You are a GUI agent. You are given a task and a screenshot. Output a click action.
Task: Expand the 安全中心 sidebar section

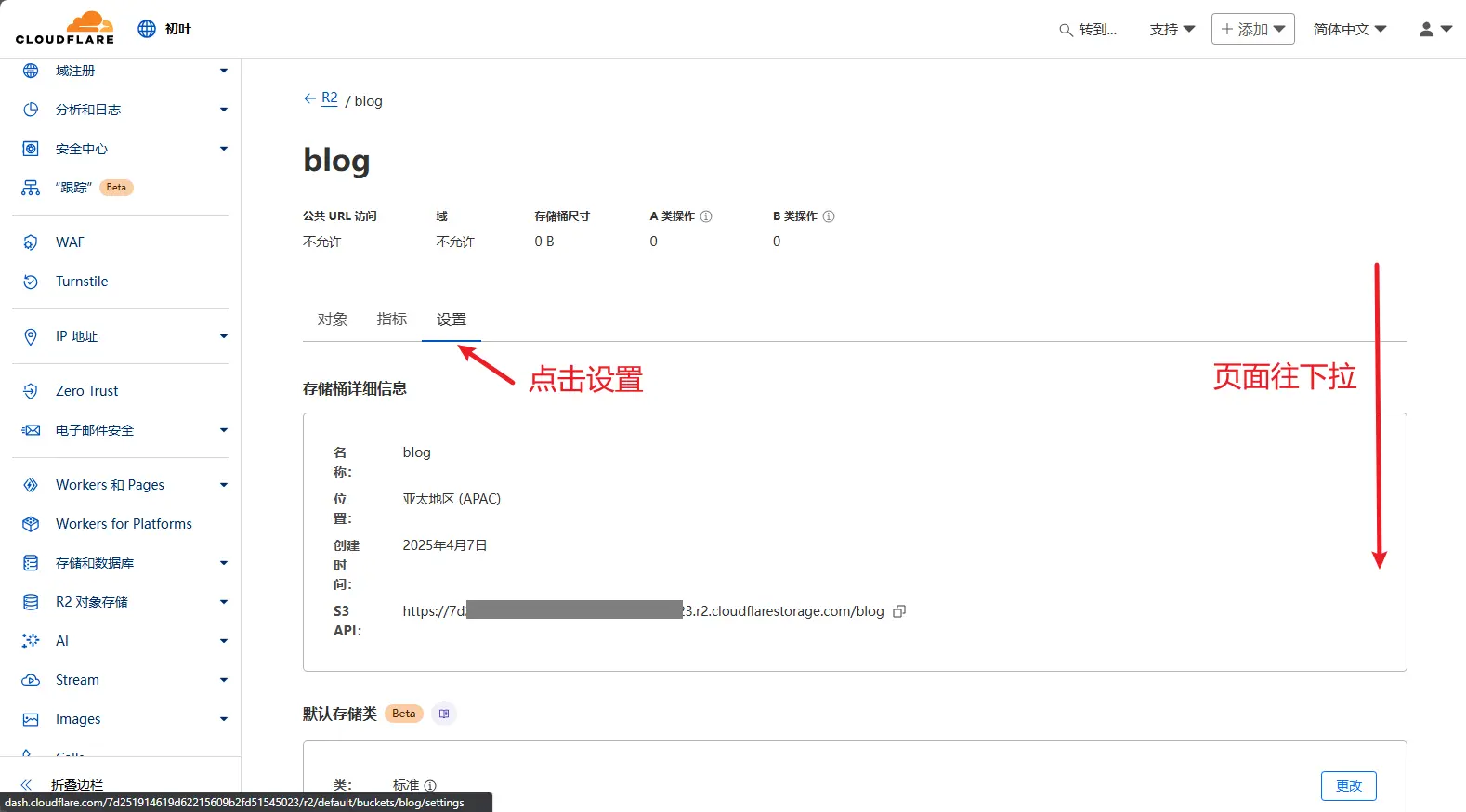(223, 149)
